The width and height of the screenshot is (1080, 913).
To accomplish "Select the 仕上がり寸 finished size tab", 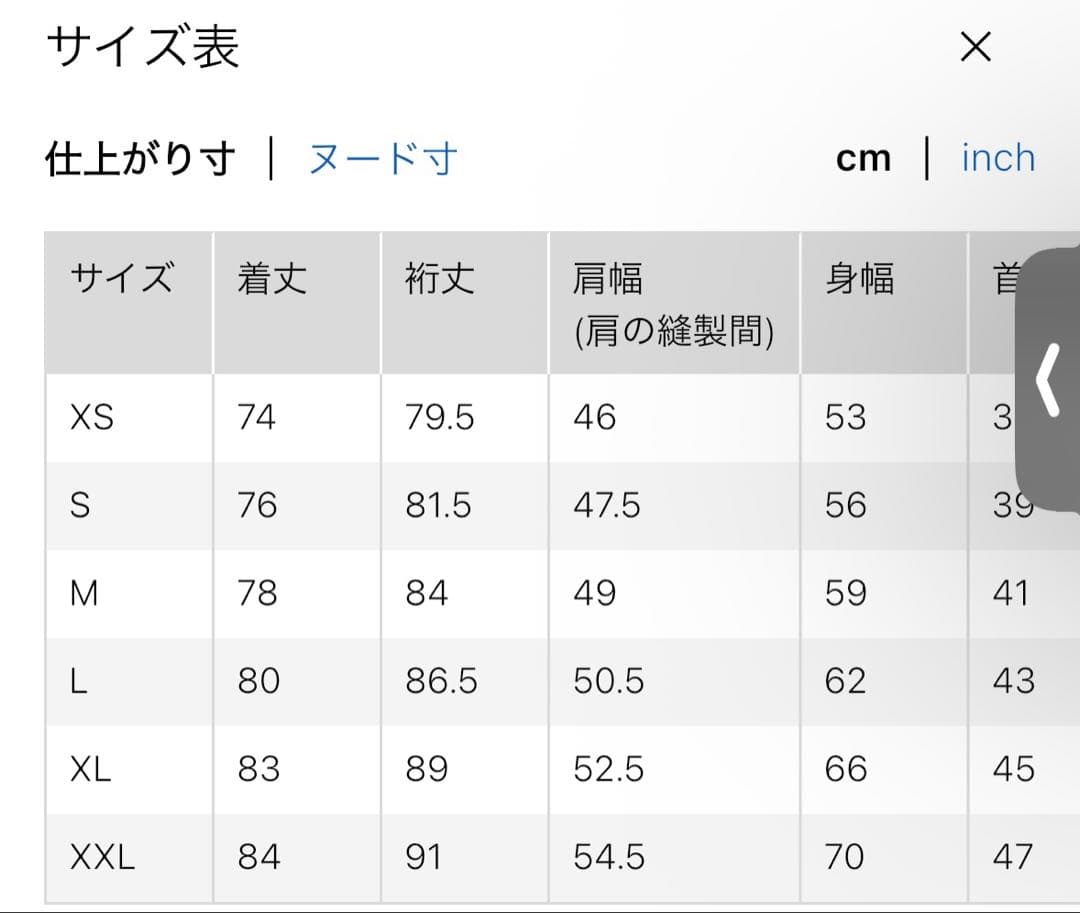I will (140, 159).
